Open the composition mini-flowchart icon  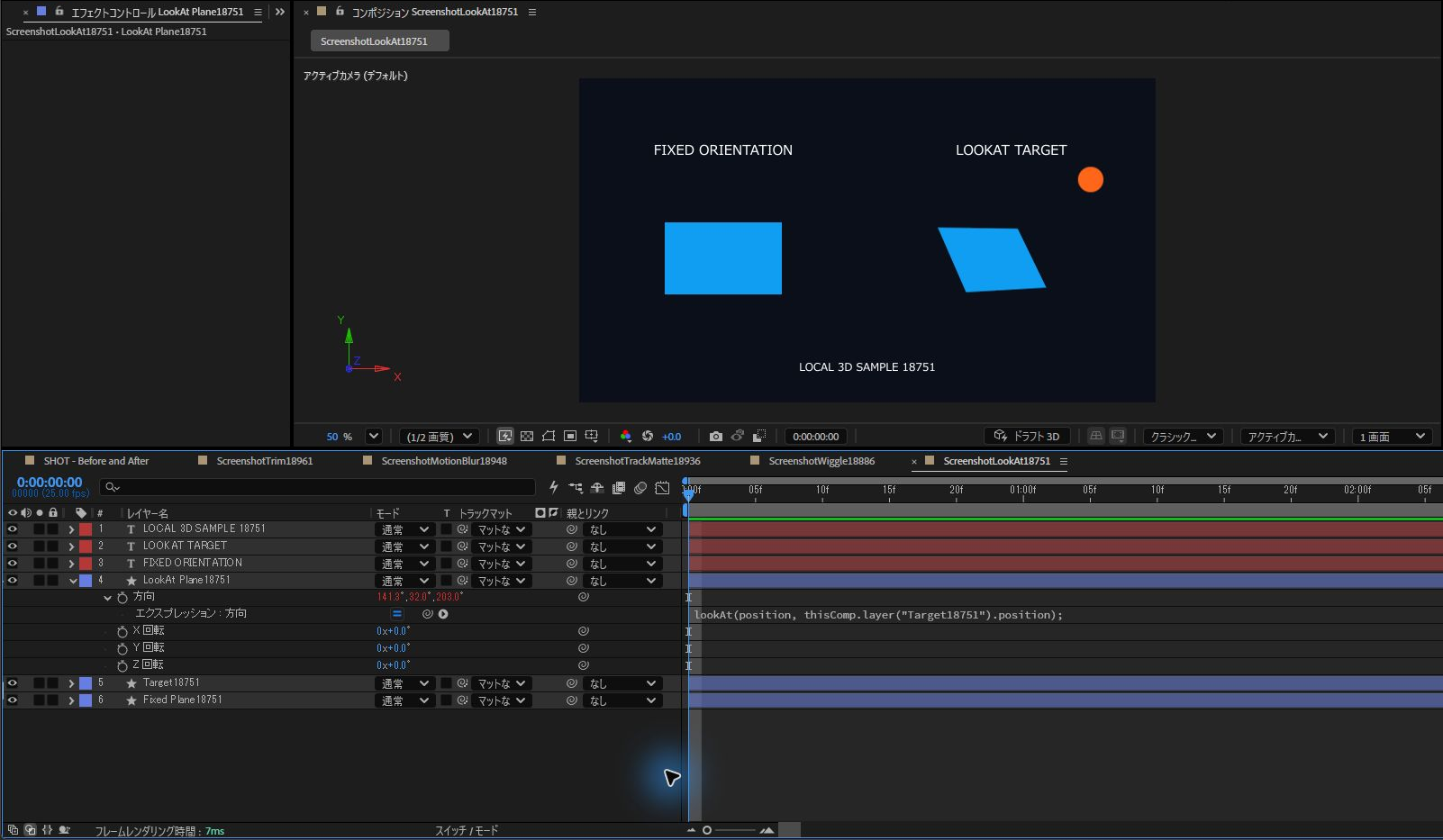click(x=576, y=487)
